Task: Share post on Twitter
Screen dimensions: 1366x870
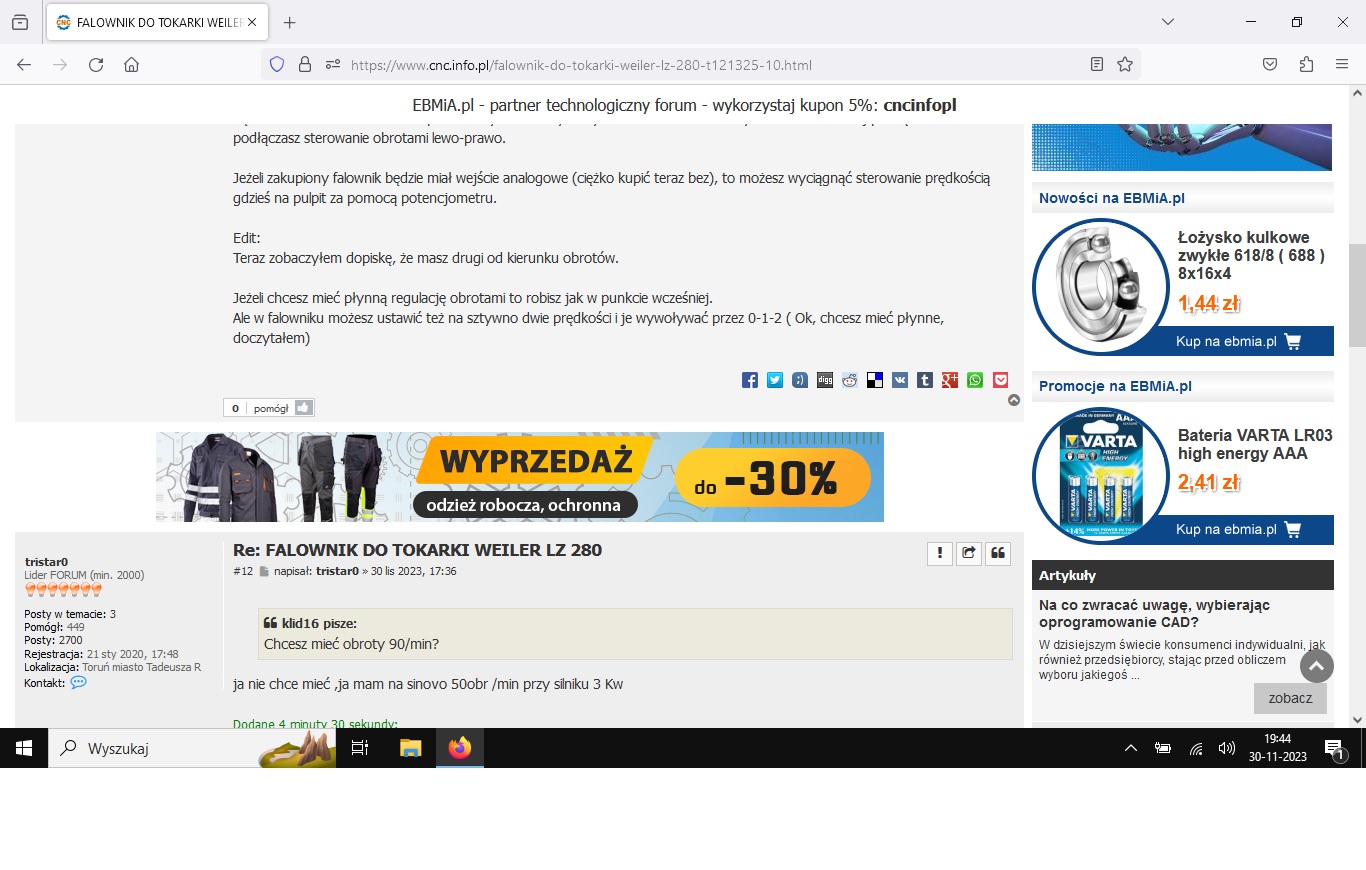Action: click(775, 380)
